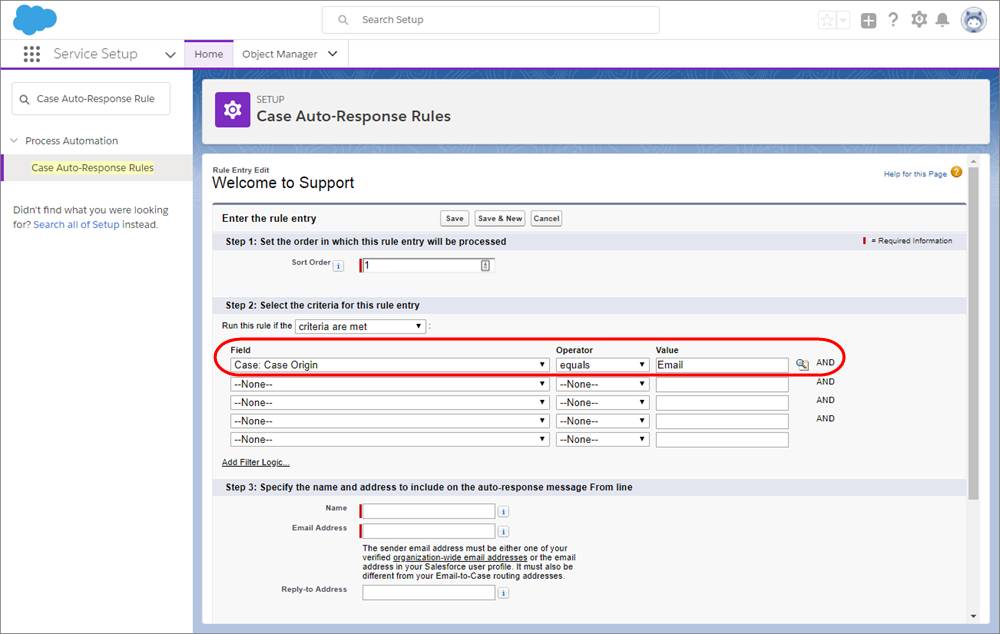Open the App Launcher grid icon

pos(31,54)
